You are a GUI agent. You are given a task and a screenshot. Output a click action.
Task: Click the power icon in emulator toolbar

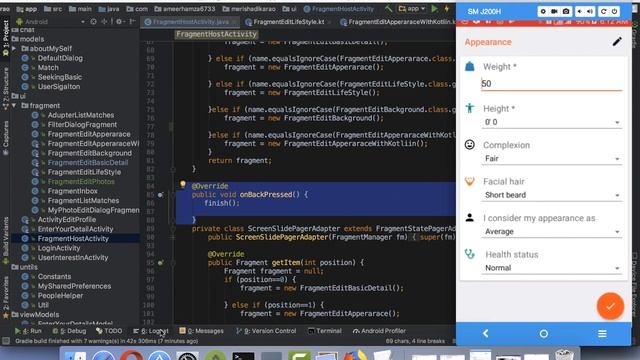(614, 11)
